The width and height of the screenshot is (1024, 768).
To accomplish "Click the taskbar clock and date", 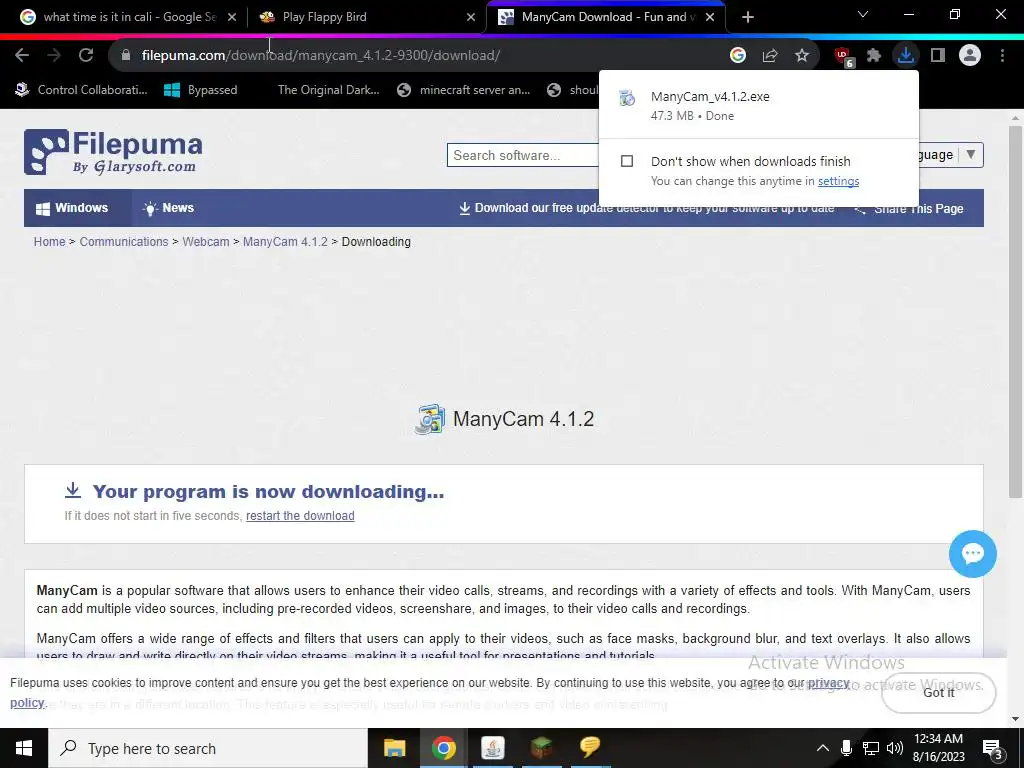I will pyautogui.click(x=938, y=748).
